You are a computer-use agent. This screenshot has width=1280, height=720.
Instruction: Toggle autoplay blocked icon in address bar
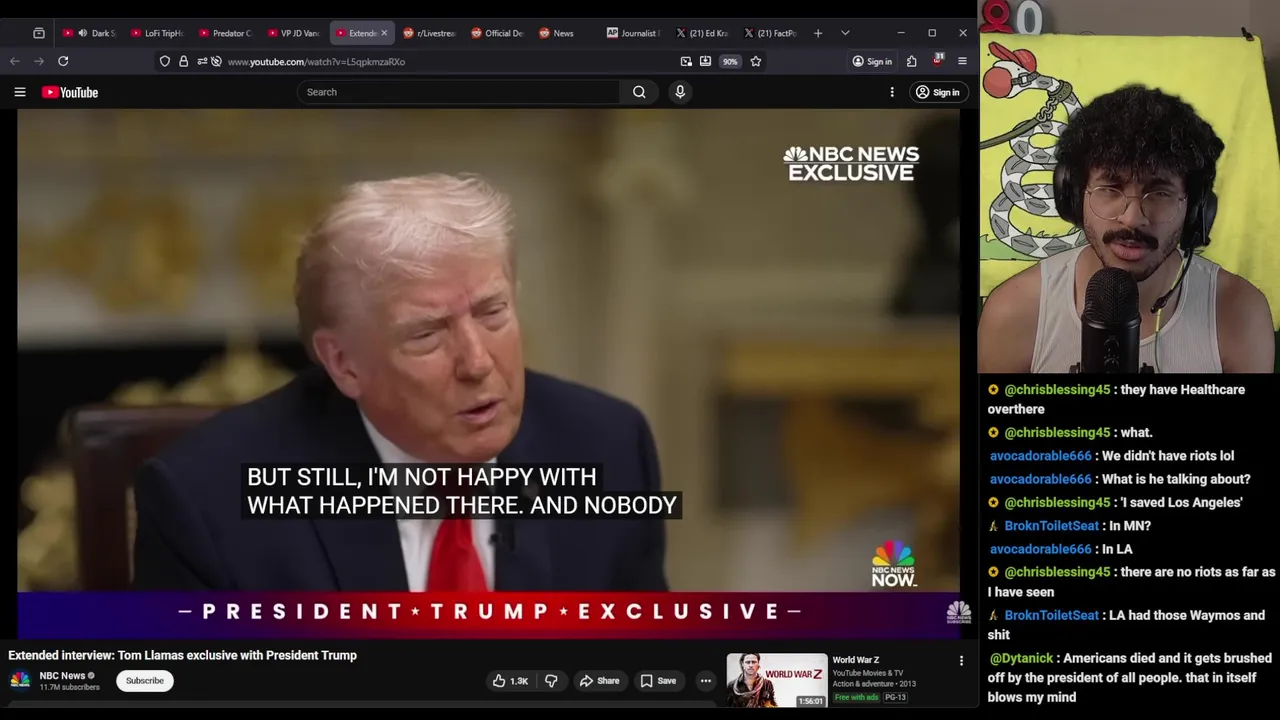coord(216,61)
